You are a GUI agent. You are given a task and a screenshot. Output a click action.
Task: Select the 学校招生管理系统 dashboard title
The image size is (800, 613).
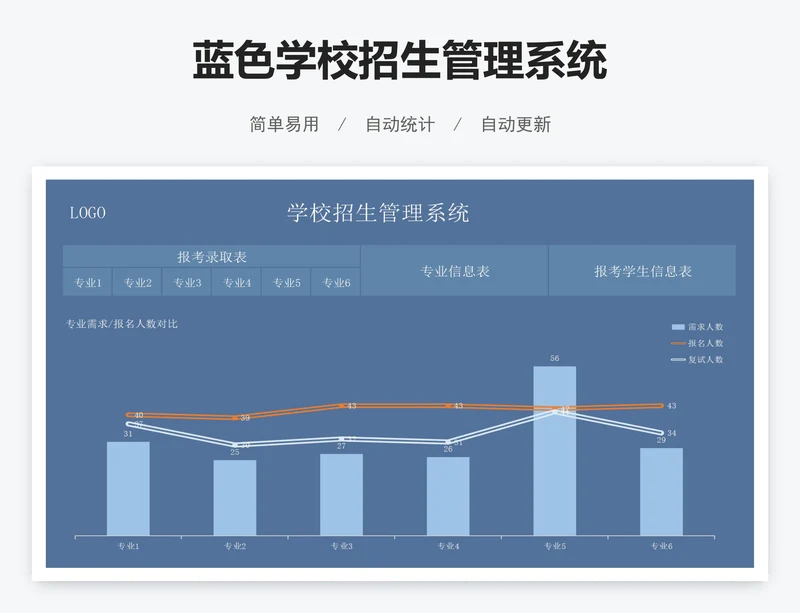378,213
